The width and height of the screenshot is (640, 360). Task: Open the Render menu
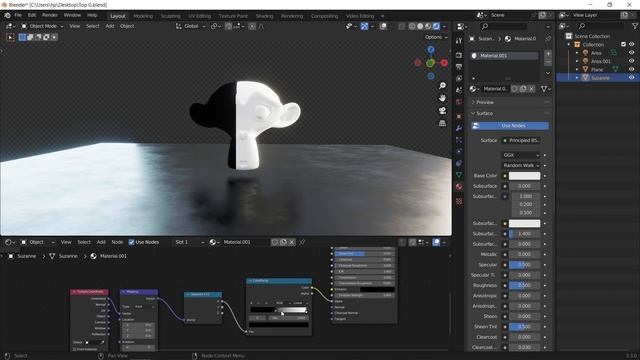[x=50, y=15]
